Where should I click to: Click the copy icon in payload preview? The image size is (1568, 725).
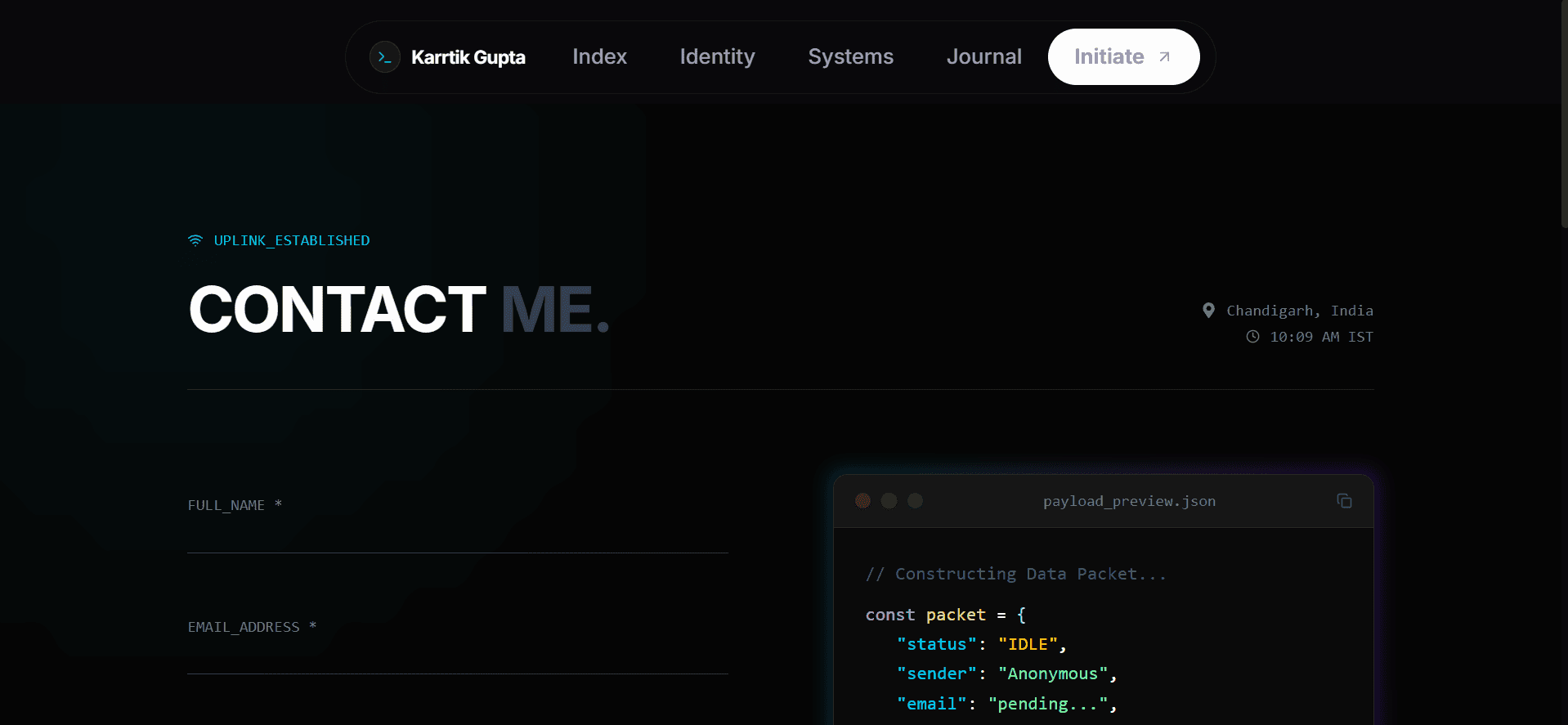1344,501
